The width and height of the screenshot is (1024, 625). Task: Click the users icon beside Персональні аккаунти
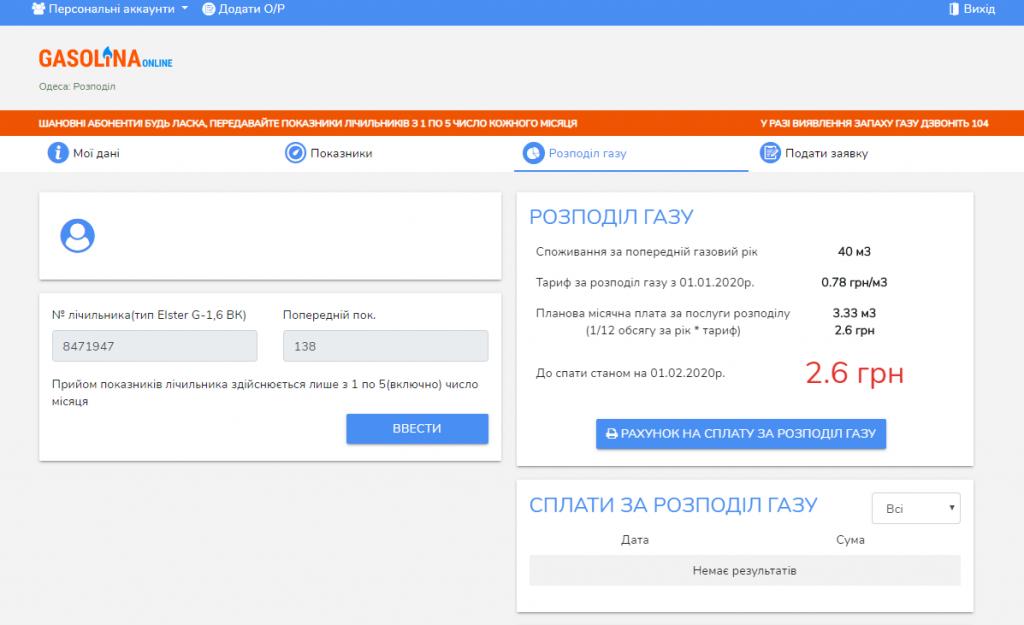point(38,9)
